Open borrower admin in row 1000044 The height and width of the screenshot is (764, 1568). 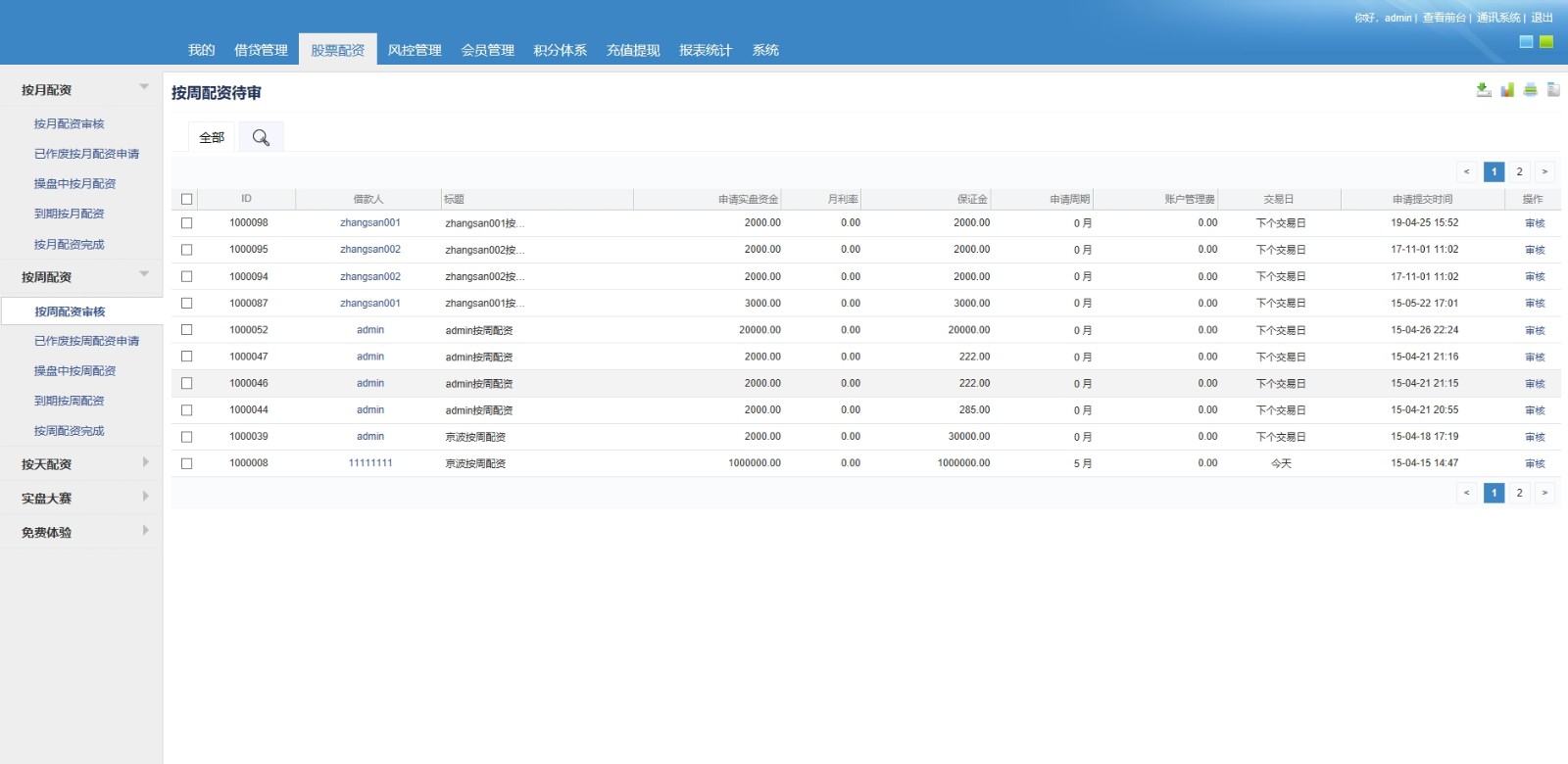click(x=370, y=409)
